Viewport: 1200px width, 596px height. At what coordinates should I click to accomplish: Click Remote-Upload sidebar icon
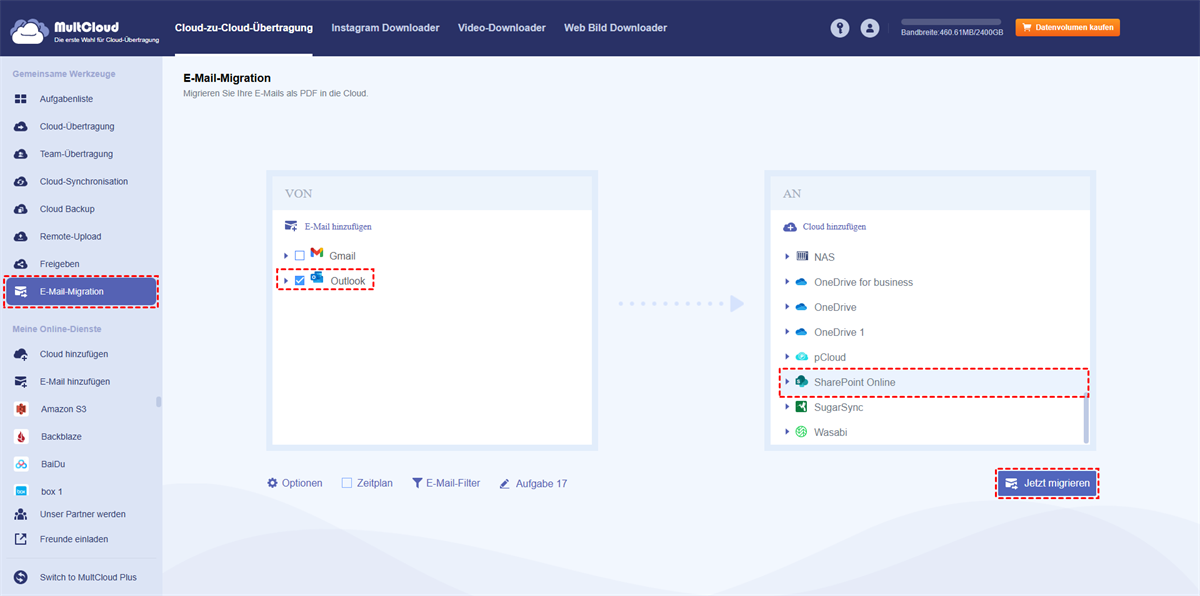tap(21, 237)
